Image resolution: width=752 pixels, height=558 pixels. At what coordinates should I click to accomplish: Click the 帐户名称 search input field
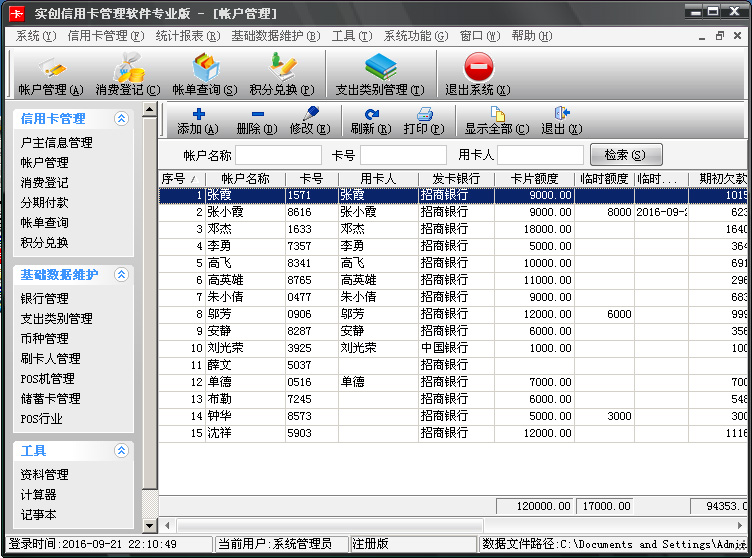coord(278,155)
